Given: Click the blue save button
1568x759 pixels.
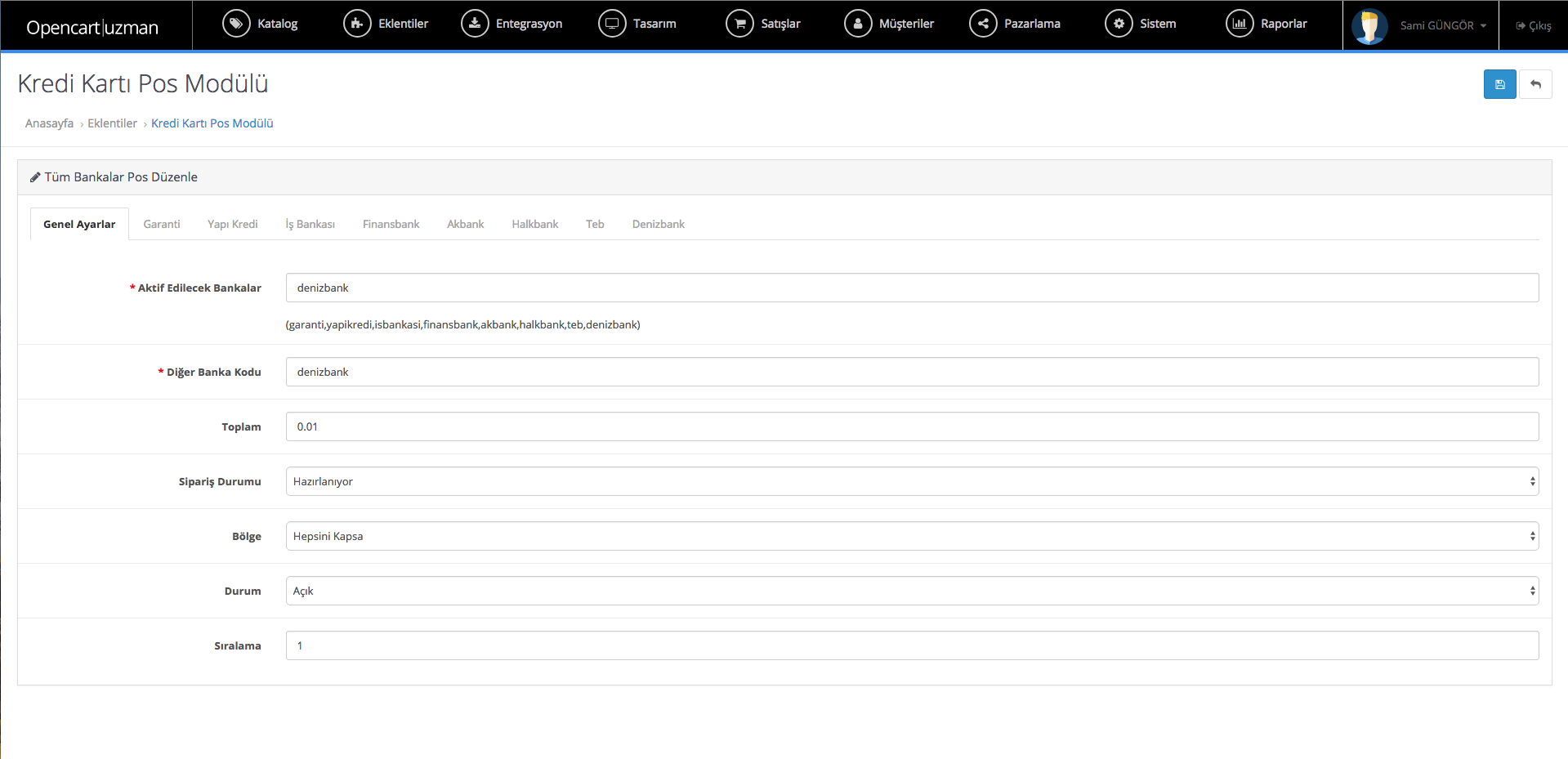Looking at the screenshot, I should [x=1500, y=84].
